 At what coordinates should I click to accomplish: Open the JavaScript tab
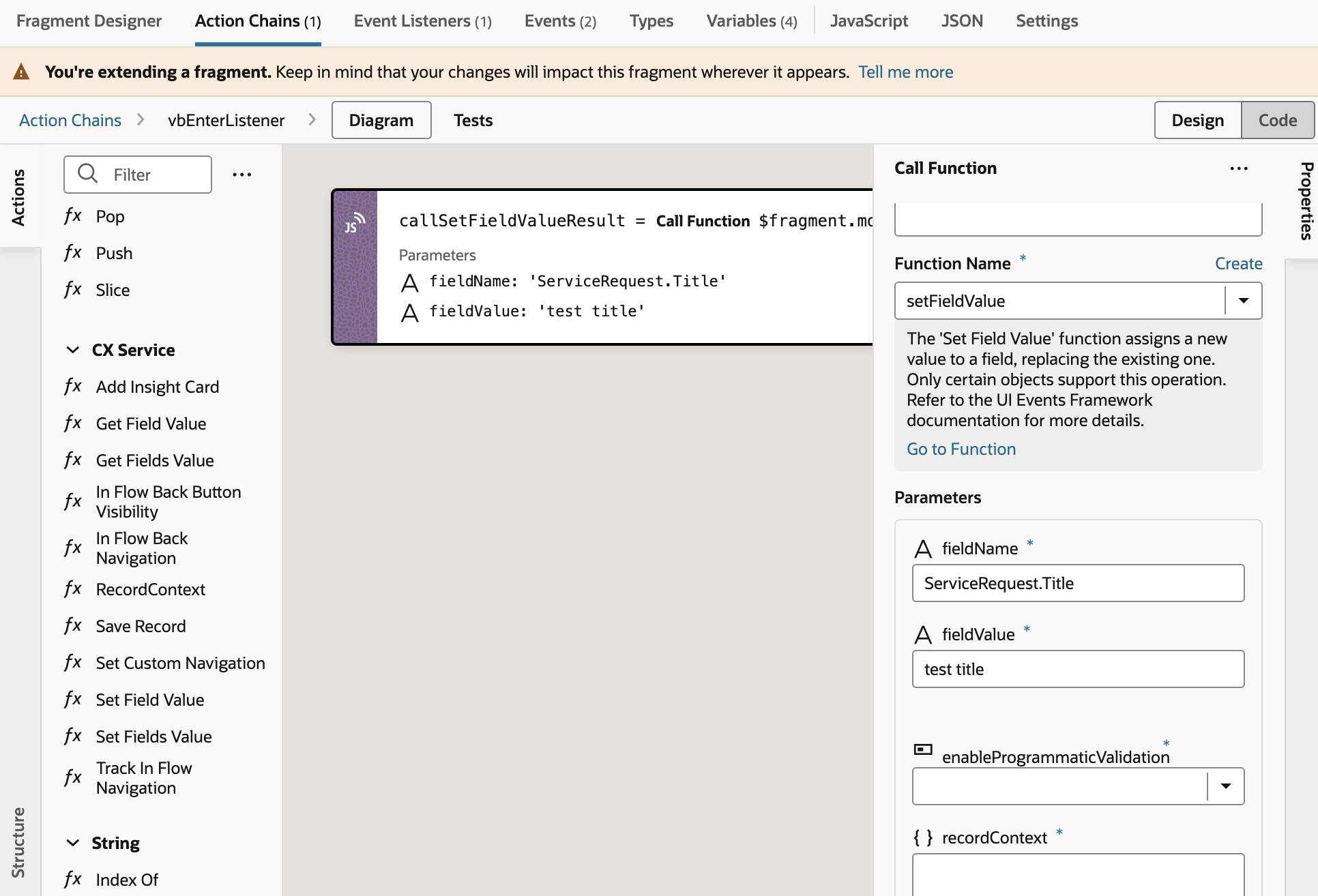click(x=869, y=21)
